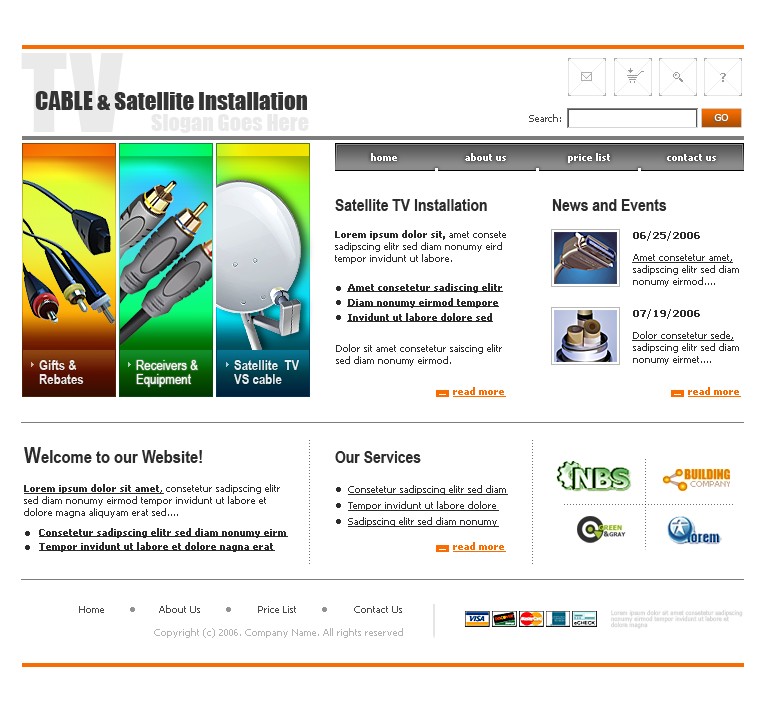Click the Welcome to our Website! heading
Screen dimensions: 763x709
coord(113,456)
